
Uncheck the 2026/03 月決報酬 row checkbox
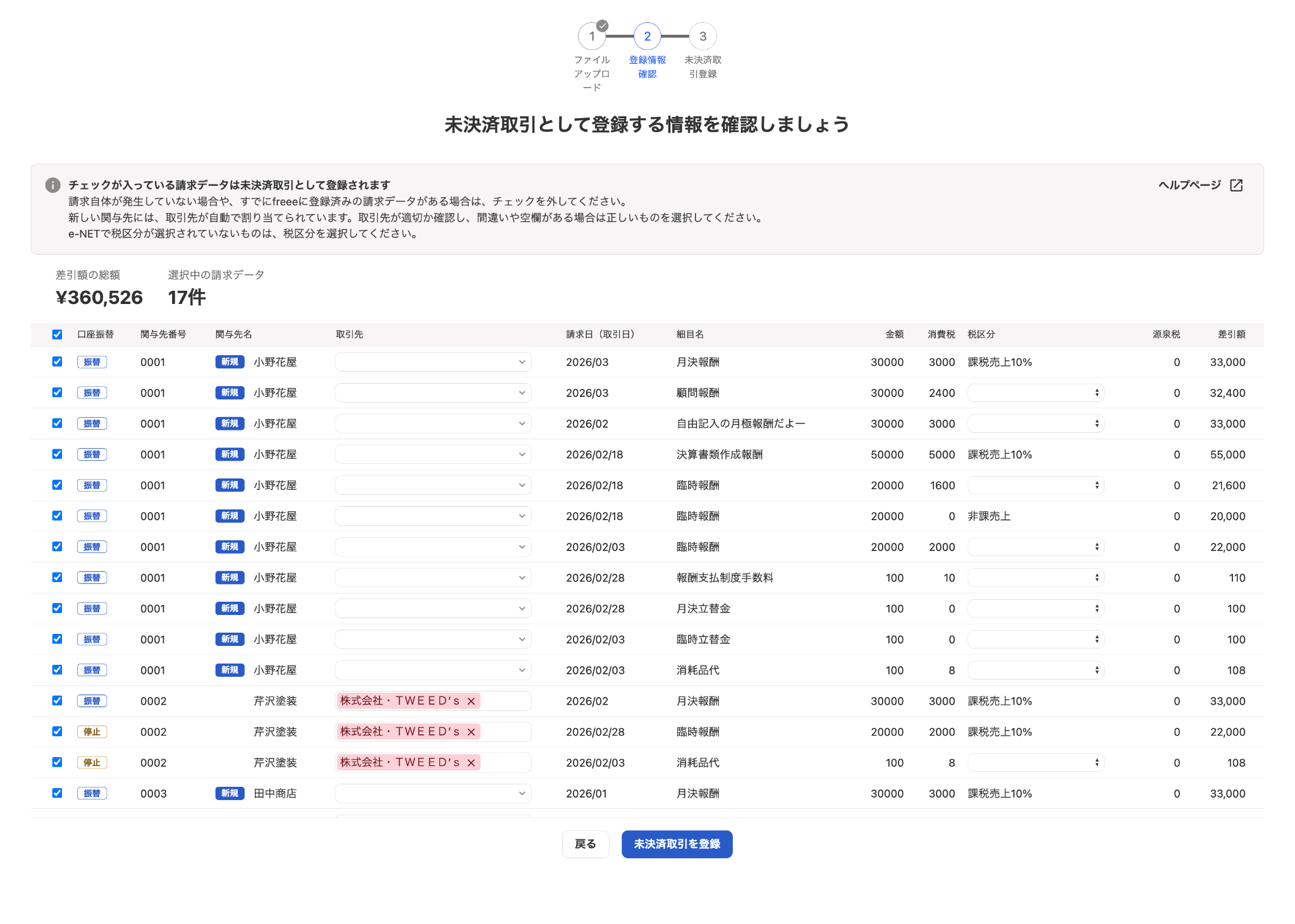(x=57, y=362)
